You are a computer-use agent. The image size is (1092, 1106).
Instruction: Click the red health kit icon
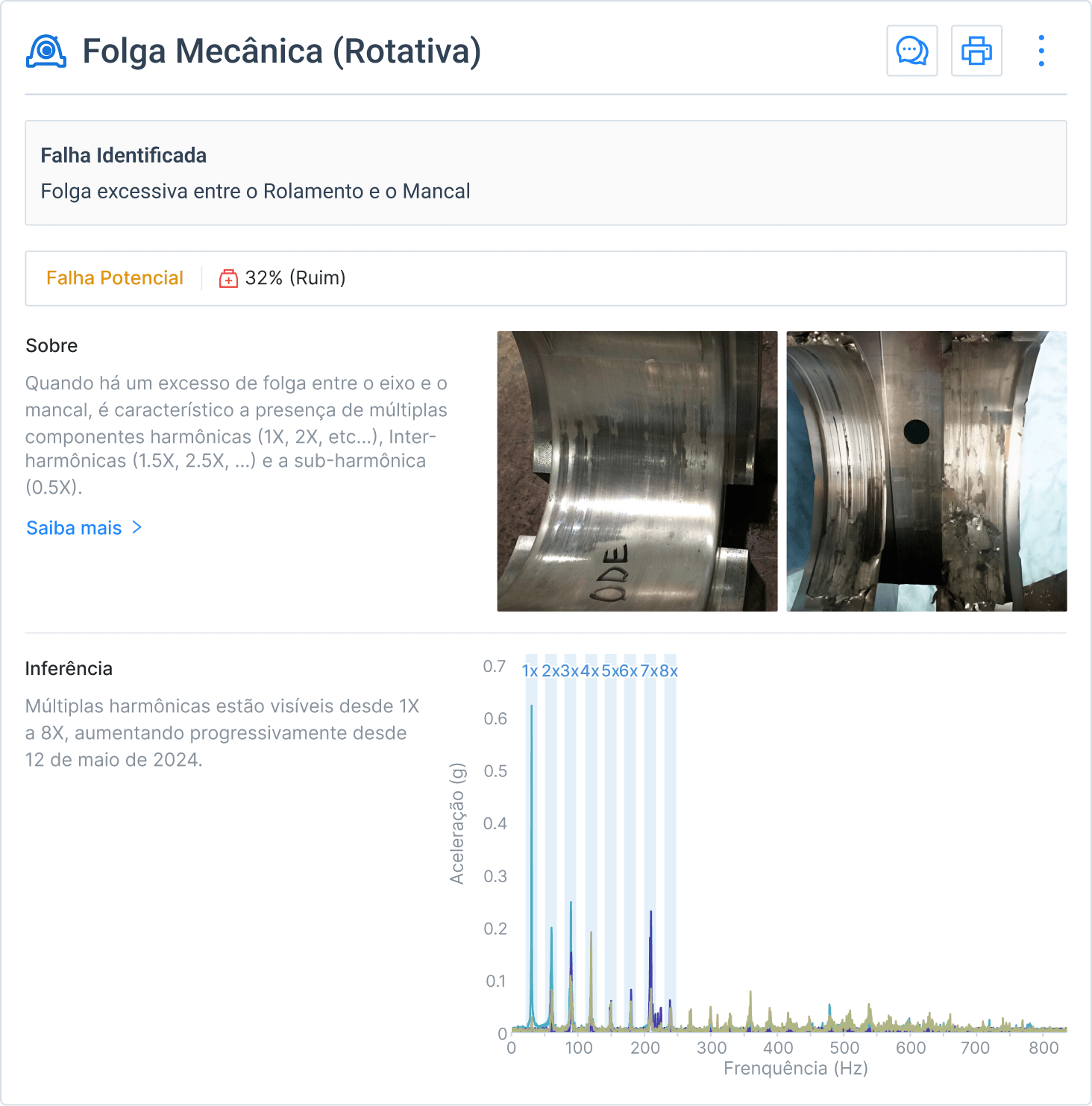click(x=228, y=279)
